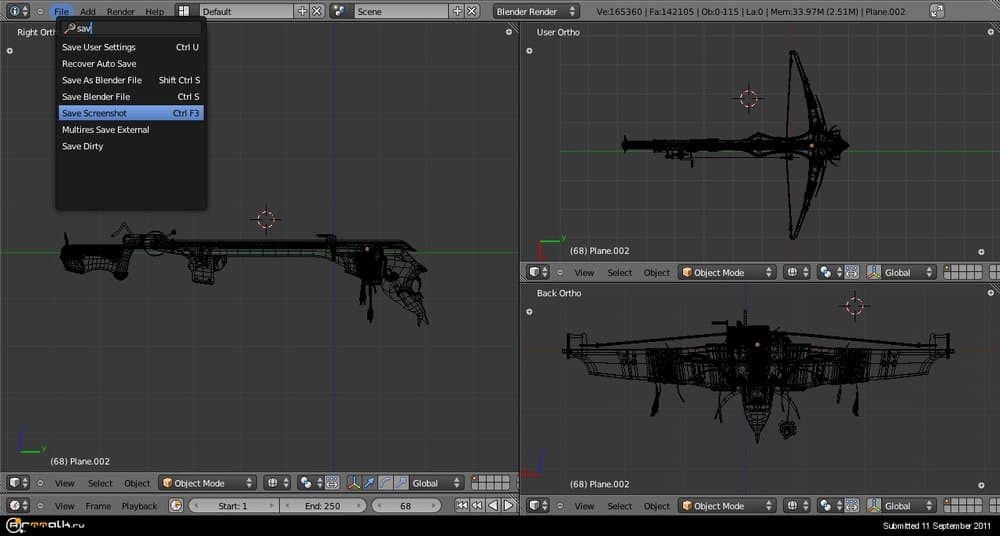Delete the scene using the X next to Scene
Screen dimensions: 1000x536
472,11
